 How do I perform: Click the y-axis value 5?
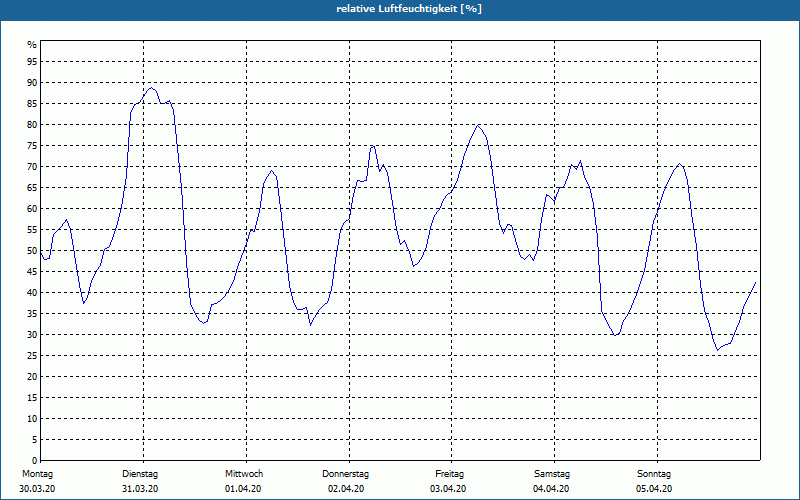coord(35,439)
